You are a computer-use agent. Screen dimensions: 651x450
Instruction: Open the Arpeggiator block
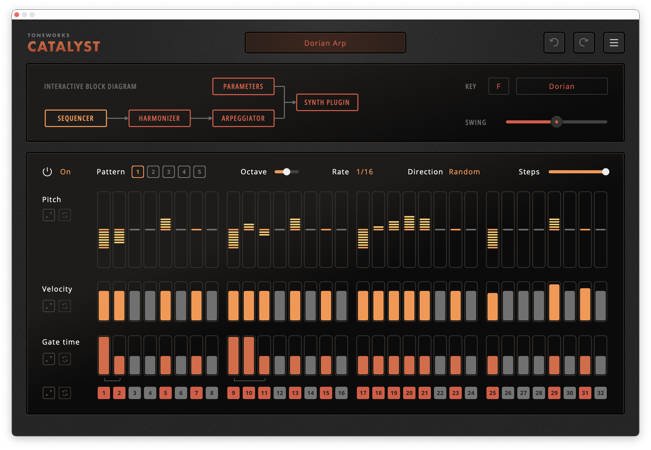click(242, 118)
